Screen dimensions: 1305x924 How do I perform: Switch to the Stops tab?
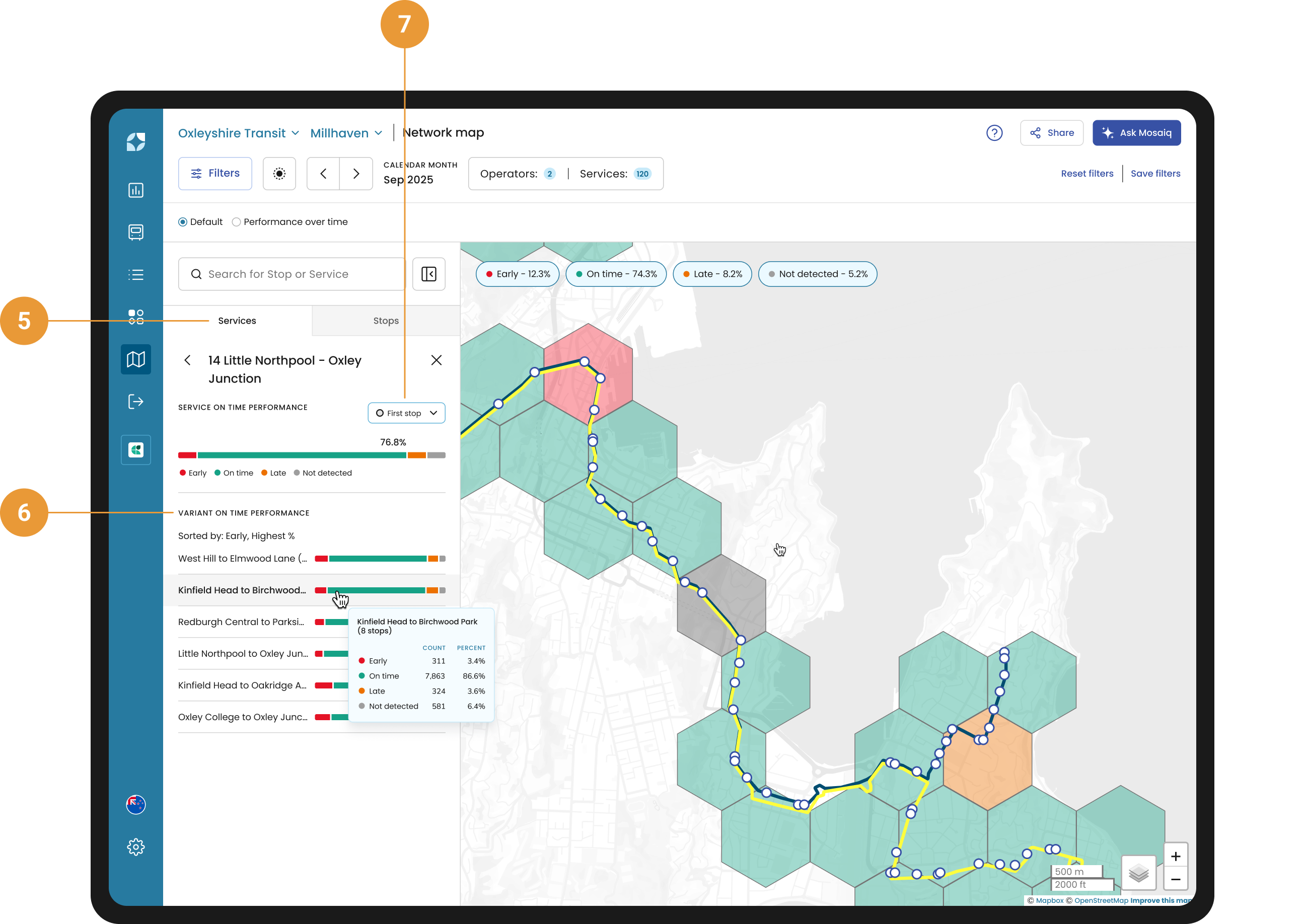(x=386, y=321)
